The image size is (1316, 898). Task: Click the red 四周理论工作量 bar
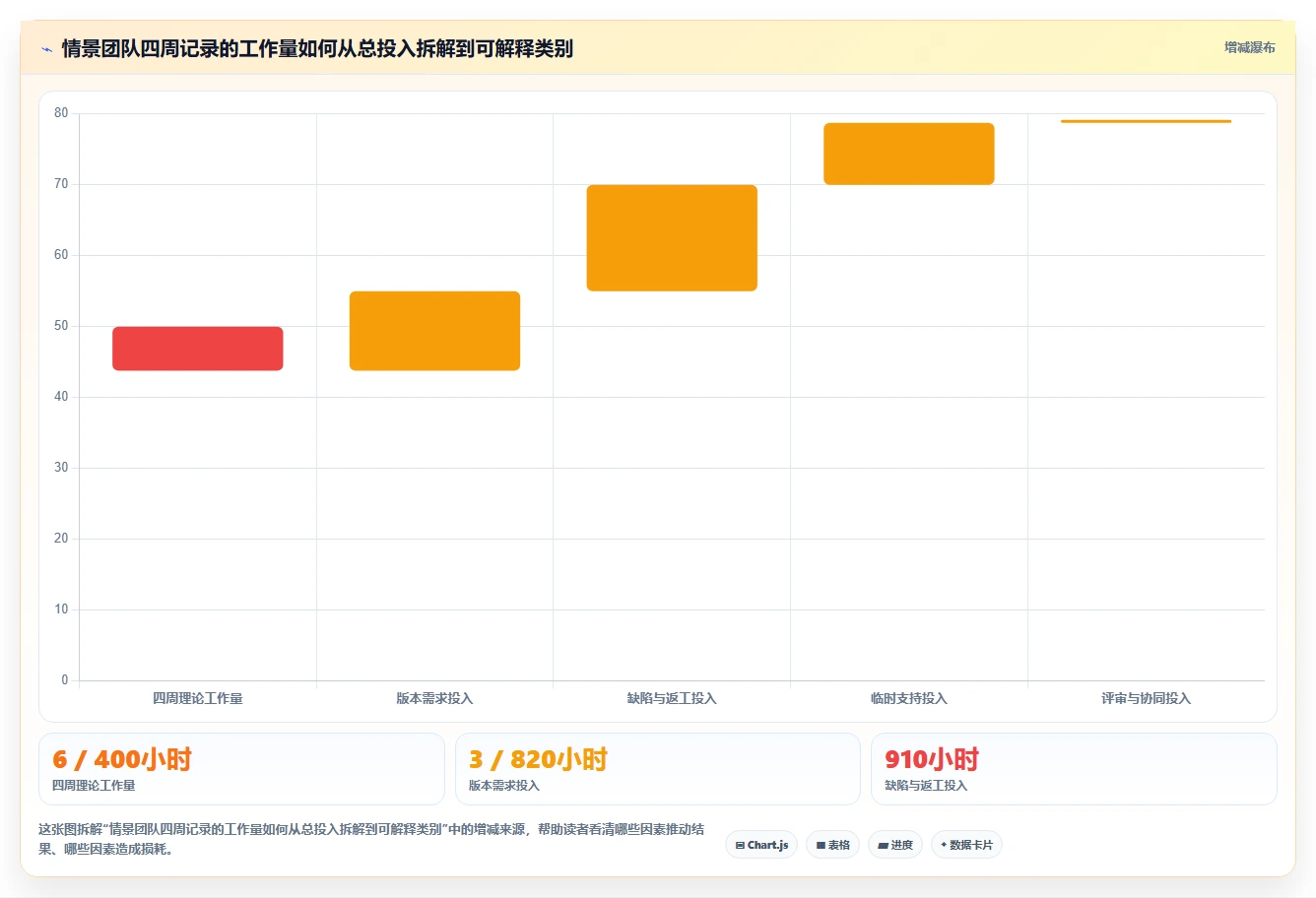(x=198, y=349)
